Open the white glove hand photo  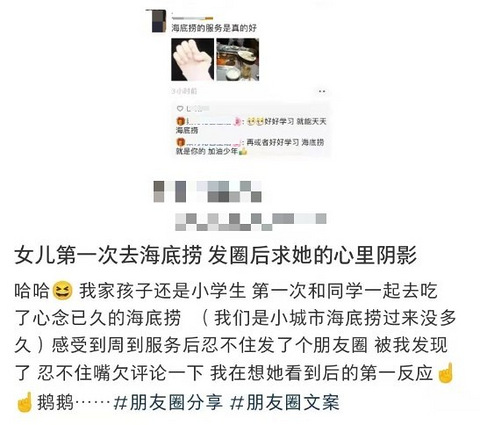(193, 60)
